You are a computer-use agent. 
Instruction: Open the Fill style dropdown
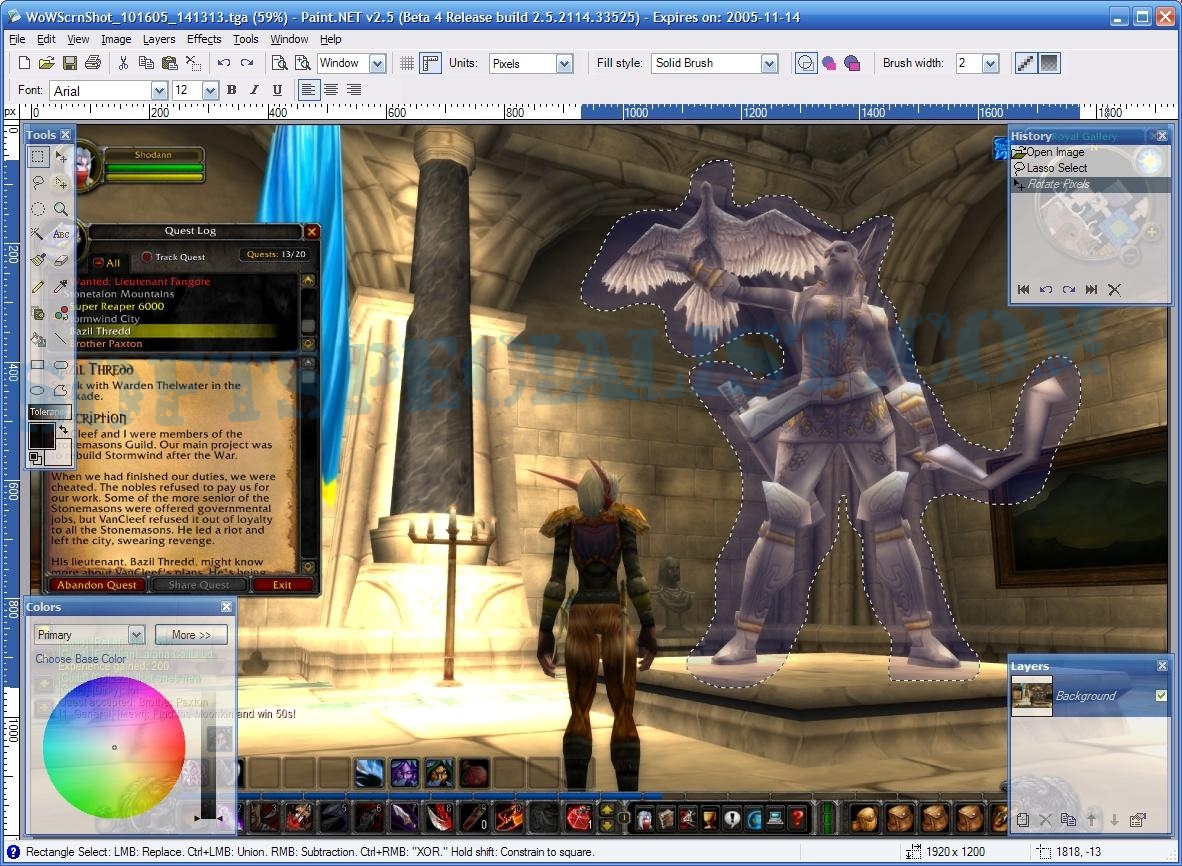click(x=768, y=63)
